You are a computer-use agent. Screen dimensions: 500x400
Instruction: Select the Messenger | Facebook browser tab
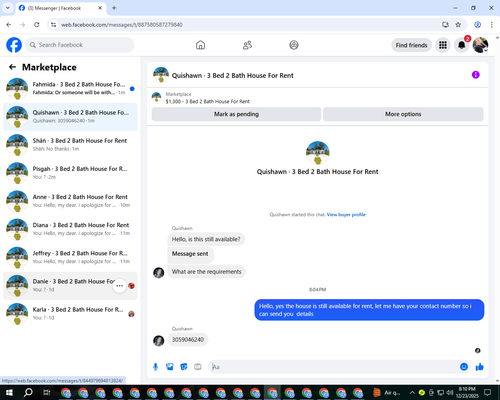(61, 8)
